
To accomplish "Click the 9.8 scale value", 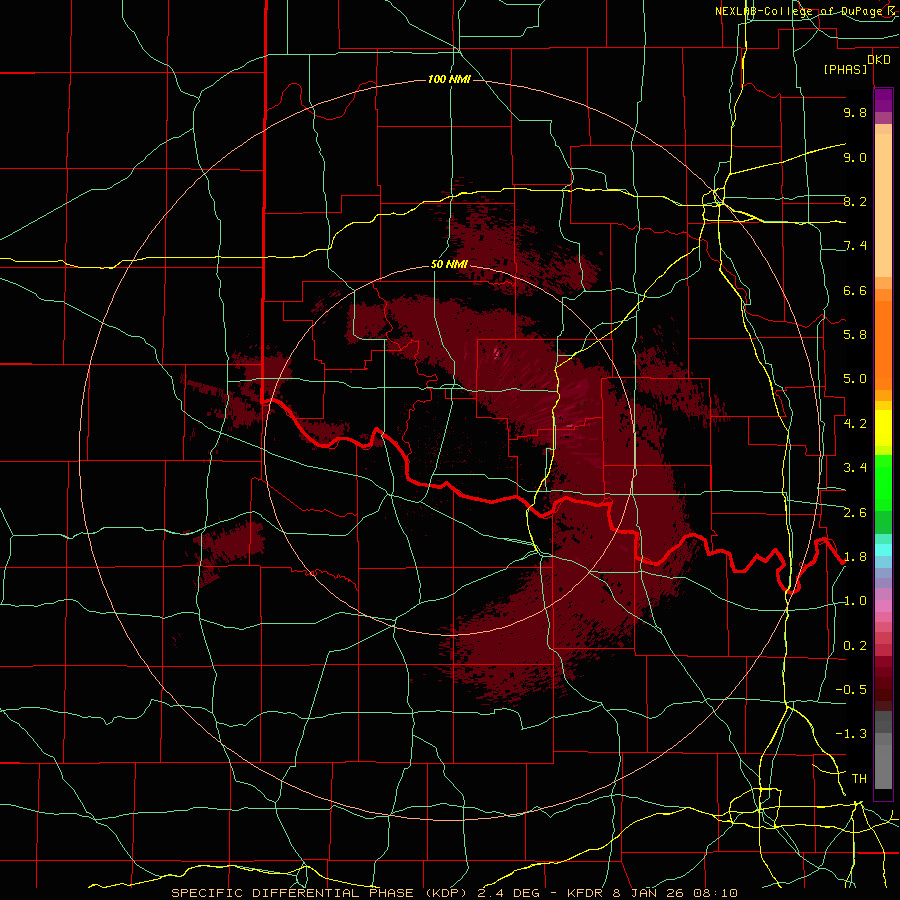I will pos(855,112).
